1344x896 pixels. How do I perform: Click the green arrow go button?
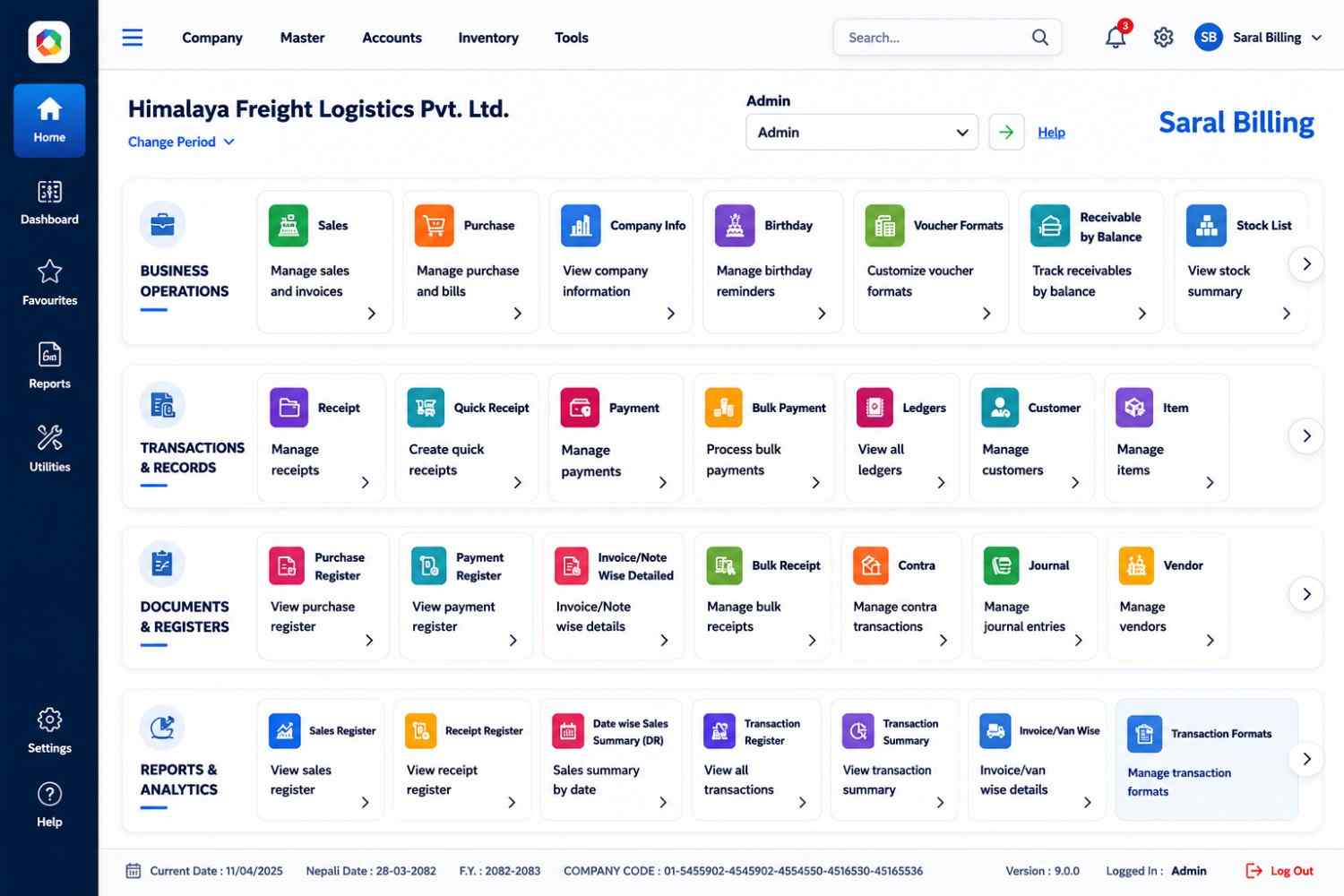pos(1006,132)
